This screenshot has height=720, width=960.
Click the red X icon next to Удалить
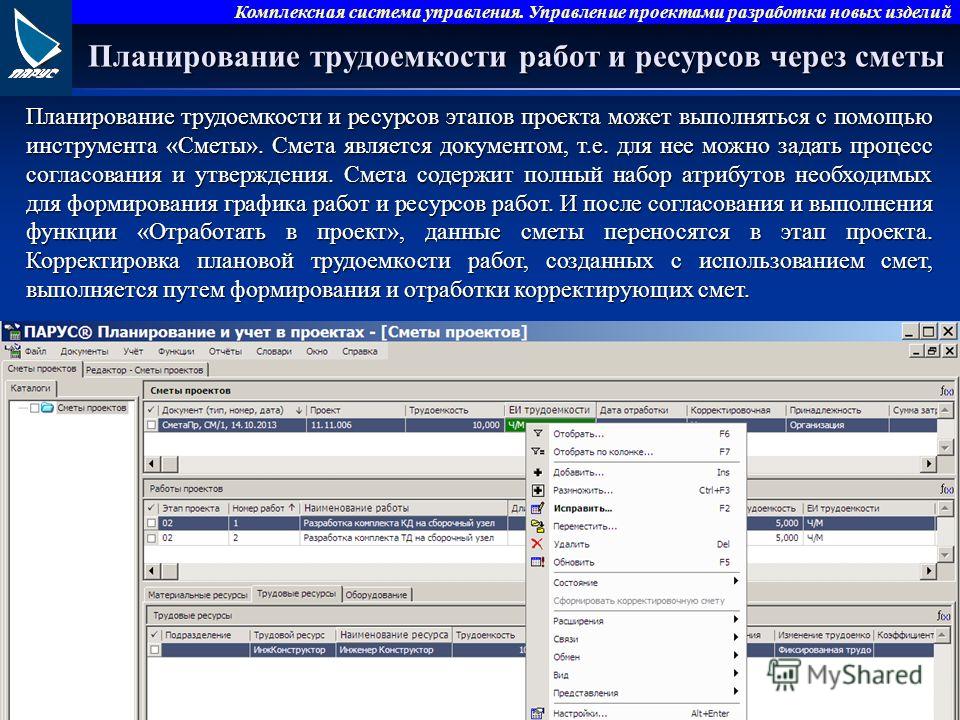[x=538, y=544]
